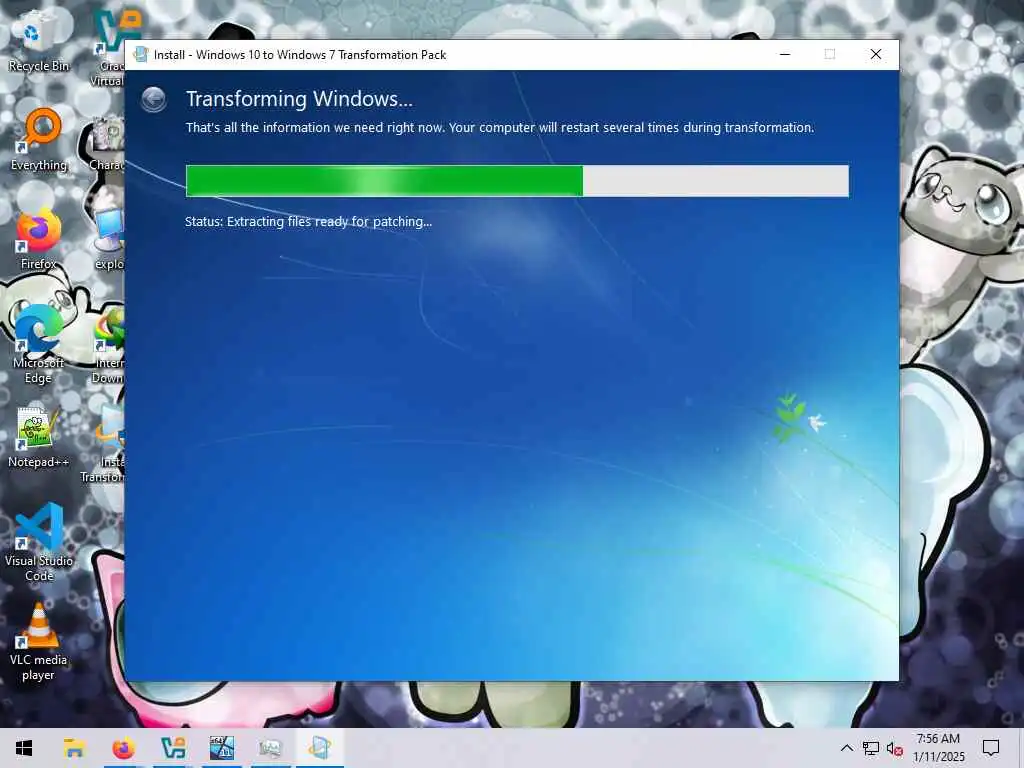Select the Notepad++ desktop shortcut
The height and width of the screenshot is (768, 1024).
point(39,437)
